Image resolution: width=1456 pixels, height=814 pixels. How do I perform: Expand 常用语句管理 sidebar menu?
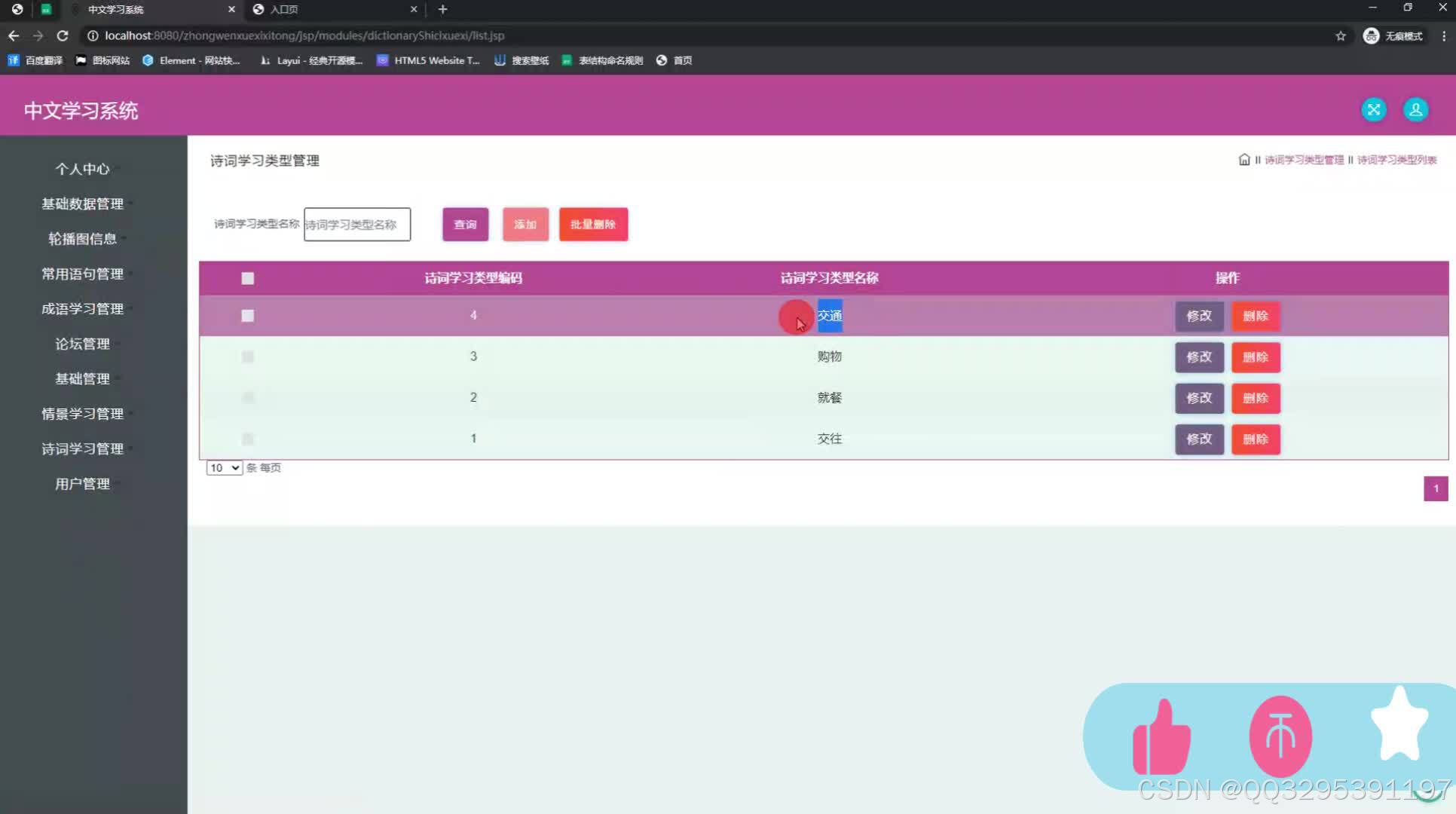82,274
